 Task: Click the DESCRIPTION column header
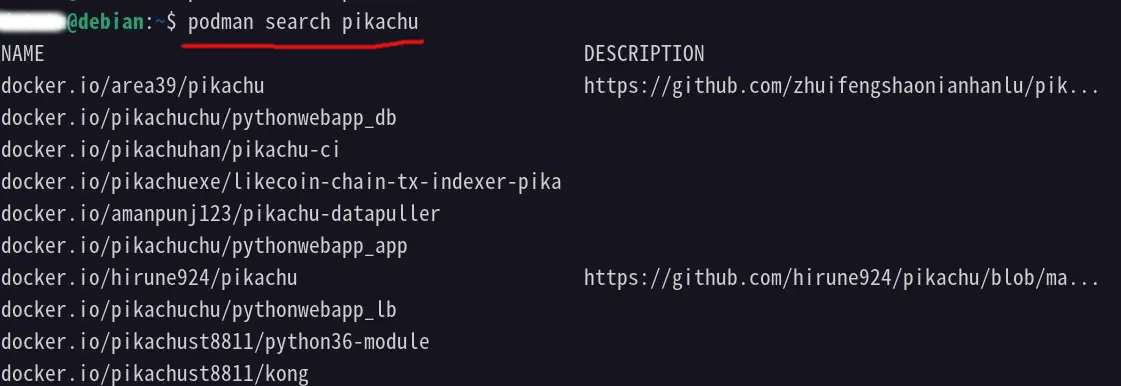tap(644, 54)
